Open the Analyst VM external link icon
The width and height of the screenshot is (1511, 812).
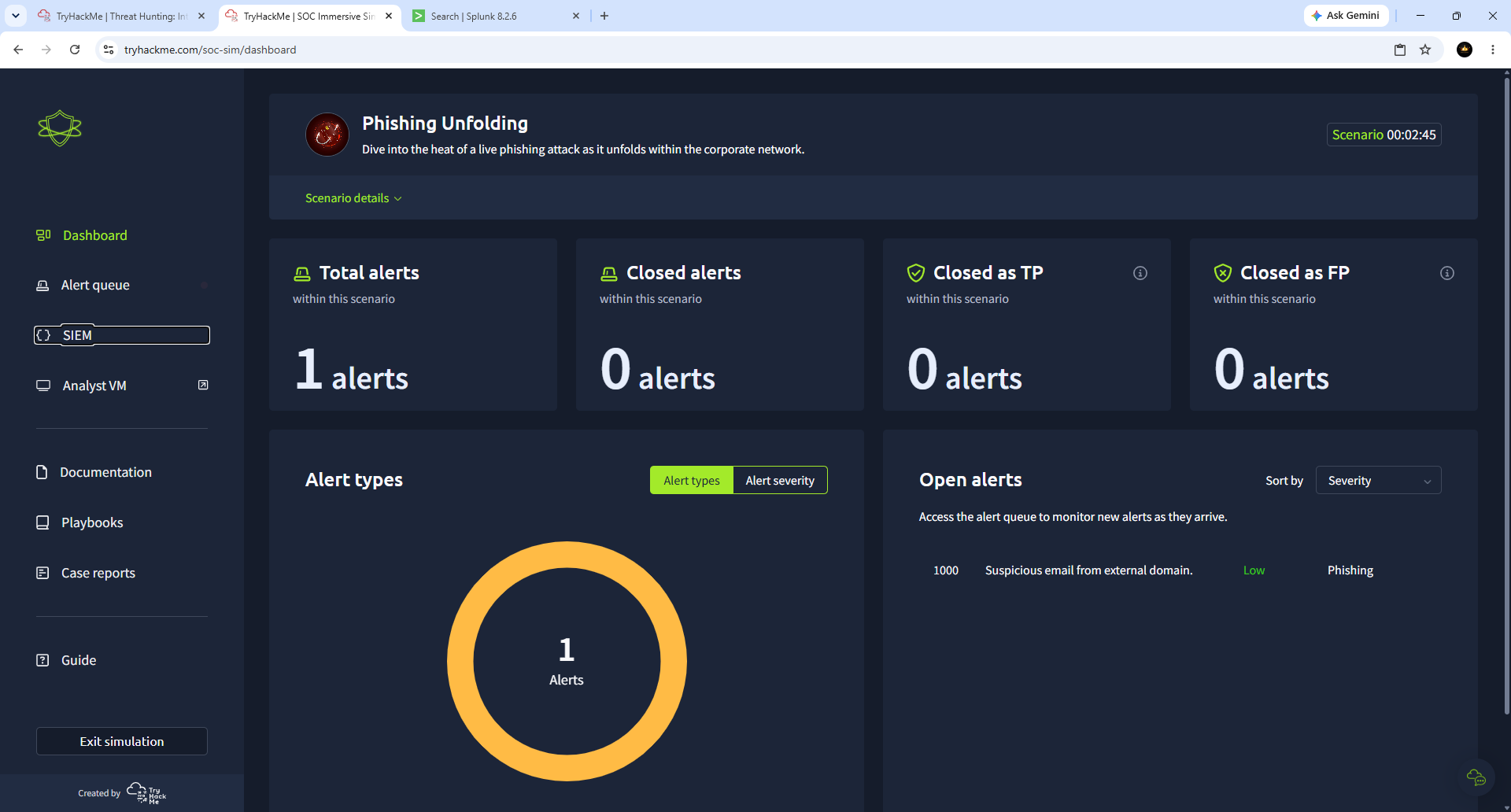click(203, 385)
